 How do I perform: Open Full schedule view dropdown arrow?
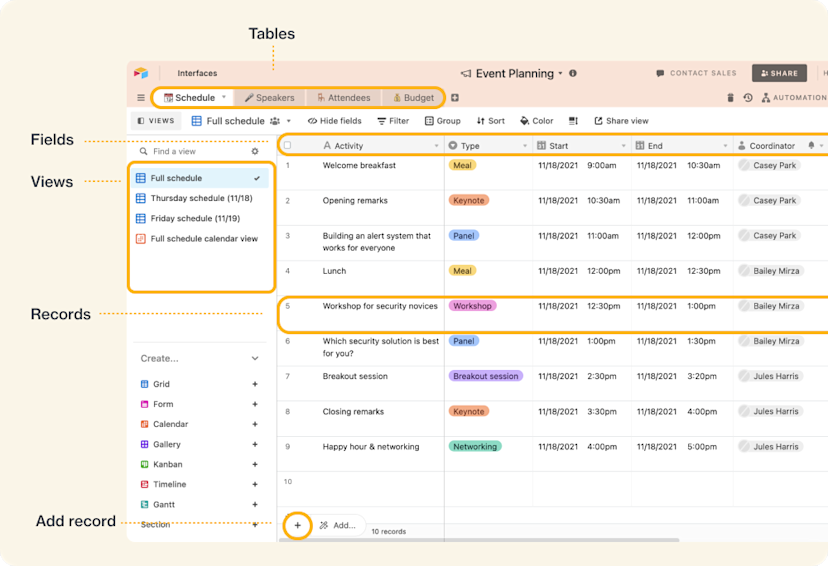[289, 121]
